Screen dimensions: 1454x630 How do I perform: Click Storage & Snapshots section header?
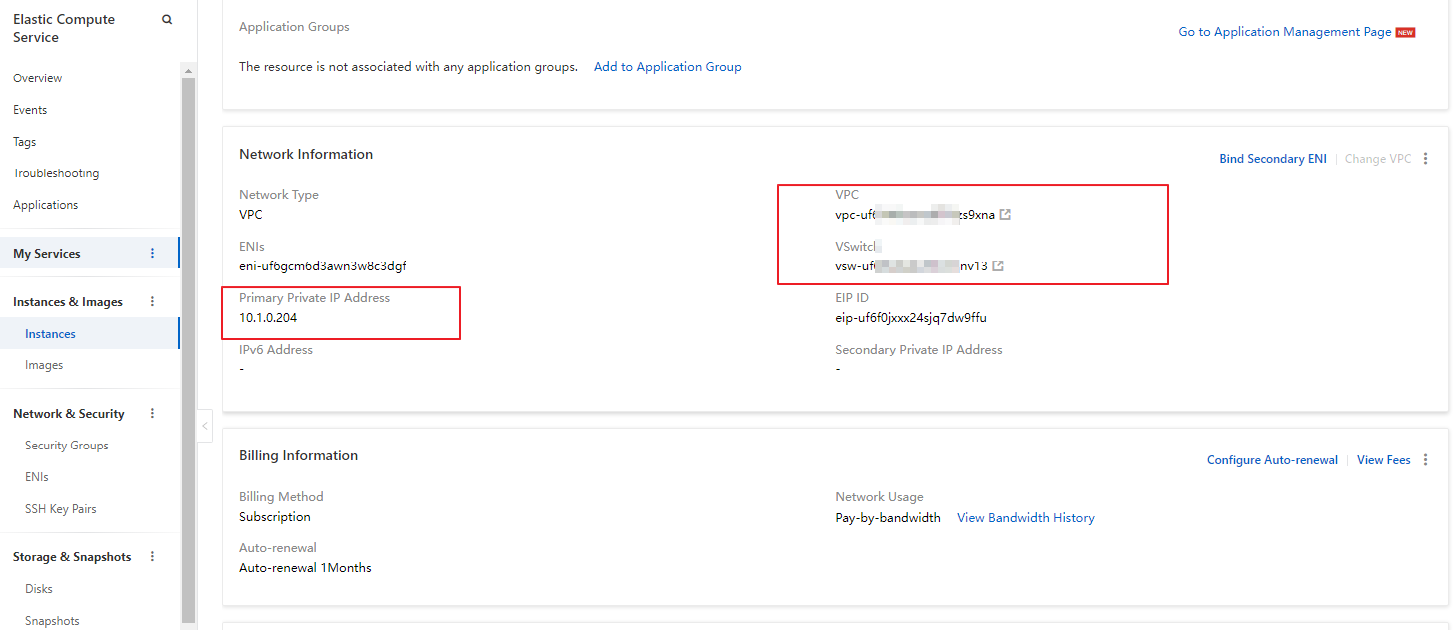point(72,557)
